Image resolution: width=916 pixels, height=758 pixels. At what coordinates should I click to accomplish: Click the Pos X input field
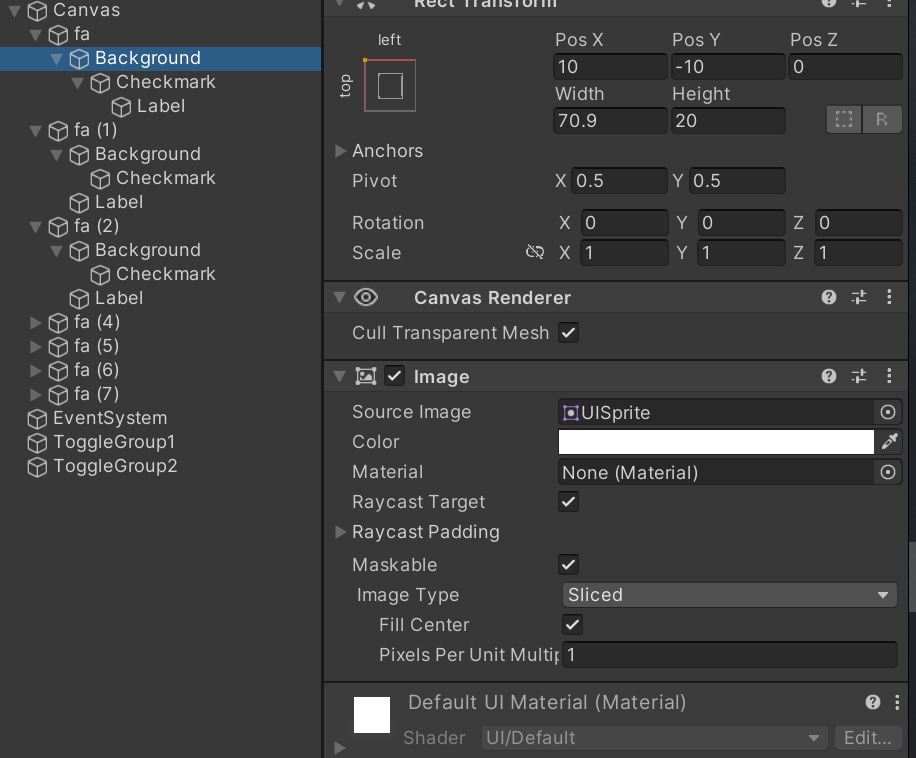[610, 66]
